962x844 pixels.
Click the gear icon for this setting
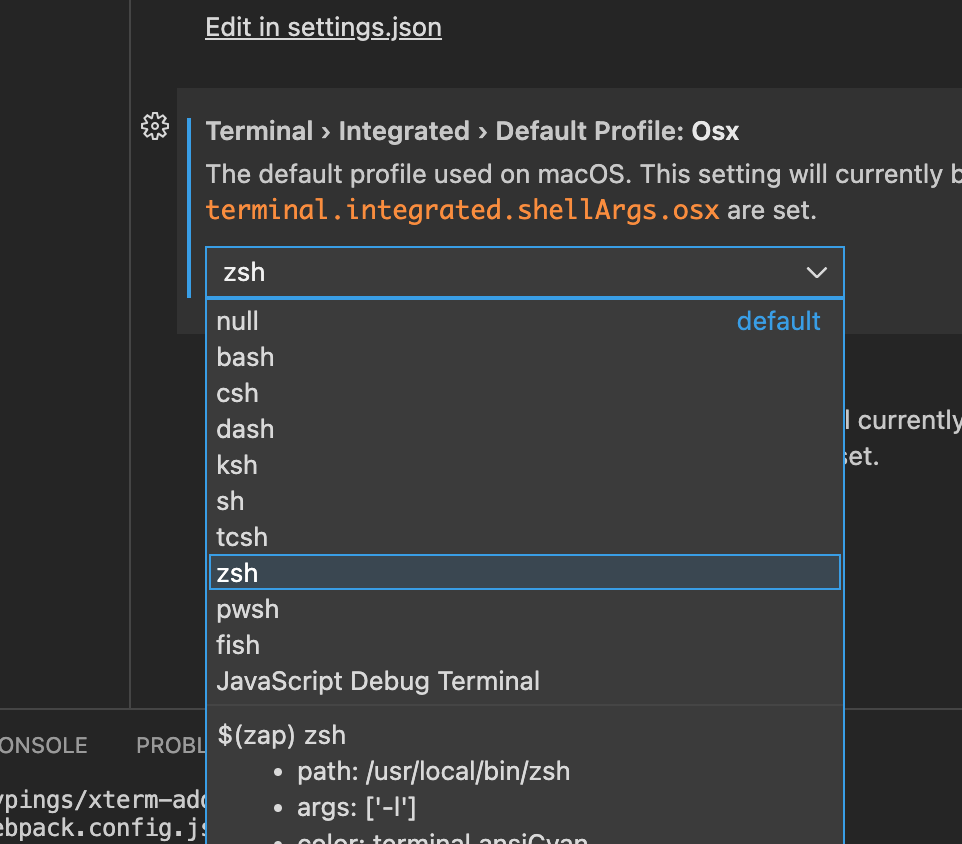pyautogui.click(x=155, y=126)
